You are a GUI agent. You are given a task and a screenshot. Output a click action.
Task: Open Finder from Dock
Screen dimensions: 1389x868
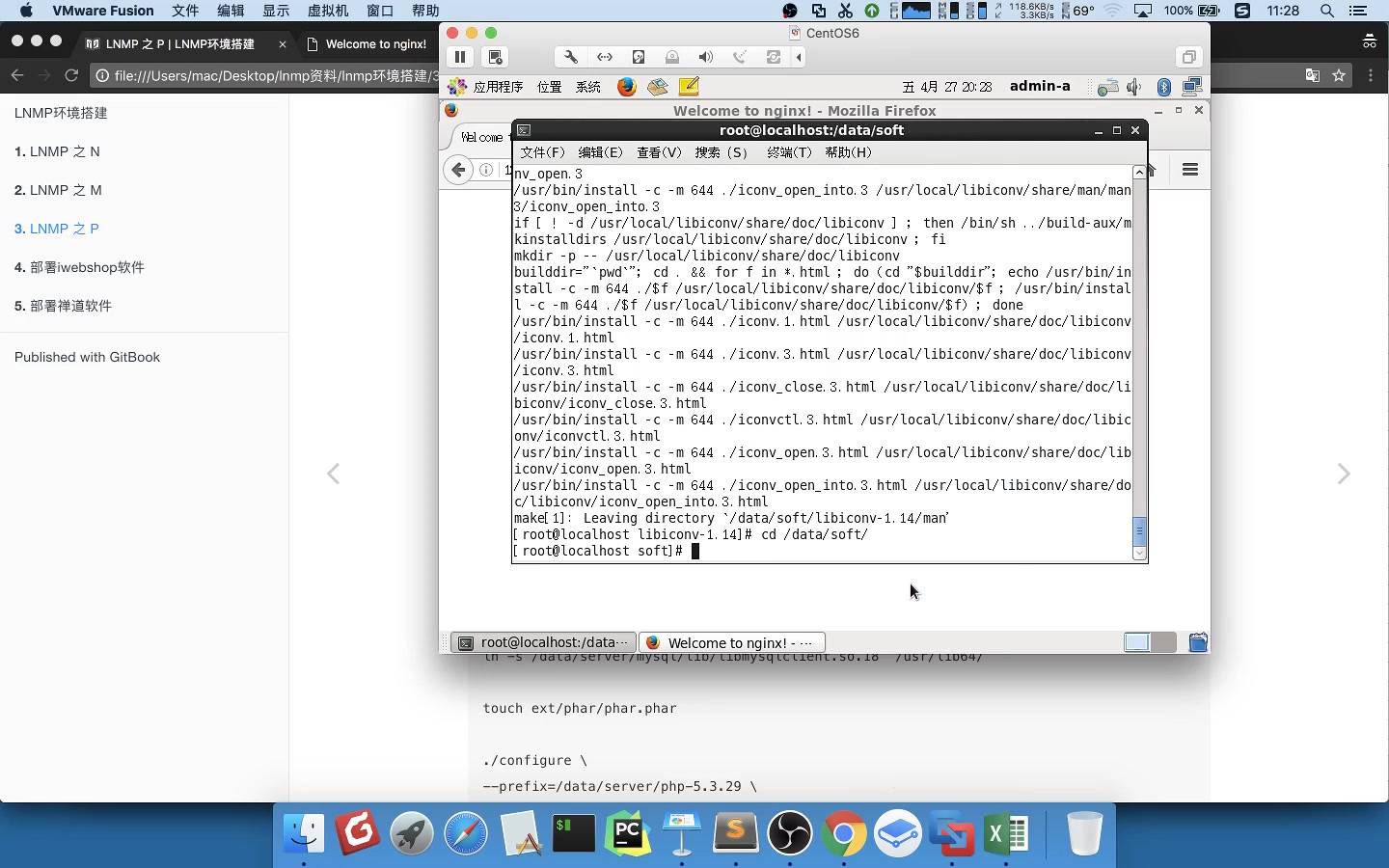coord(304,833)
